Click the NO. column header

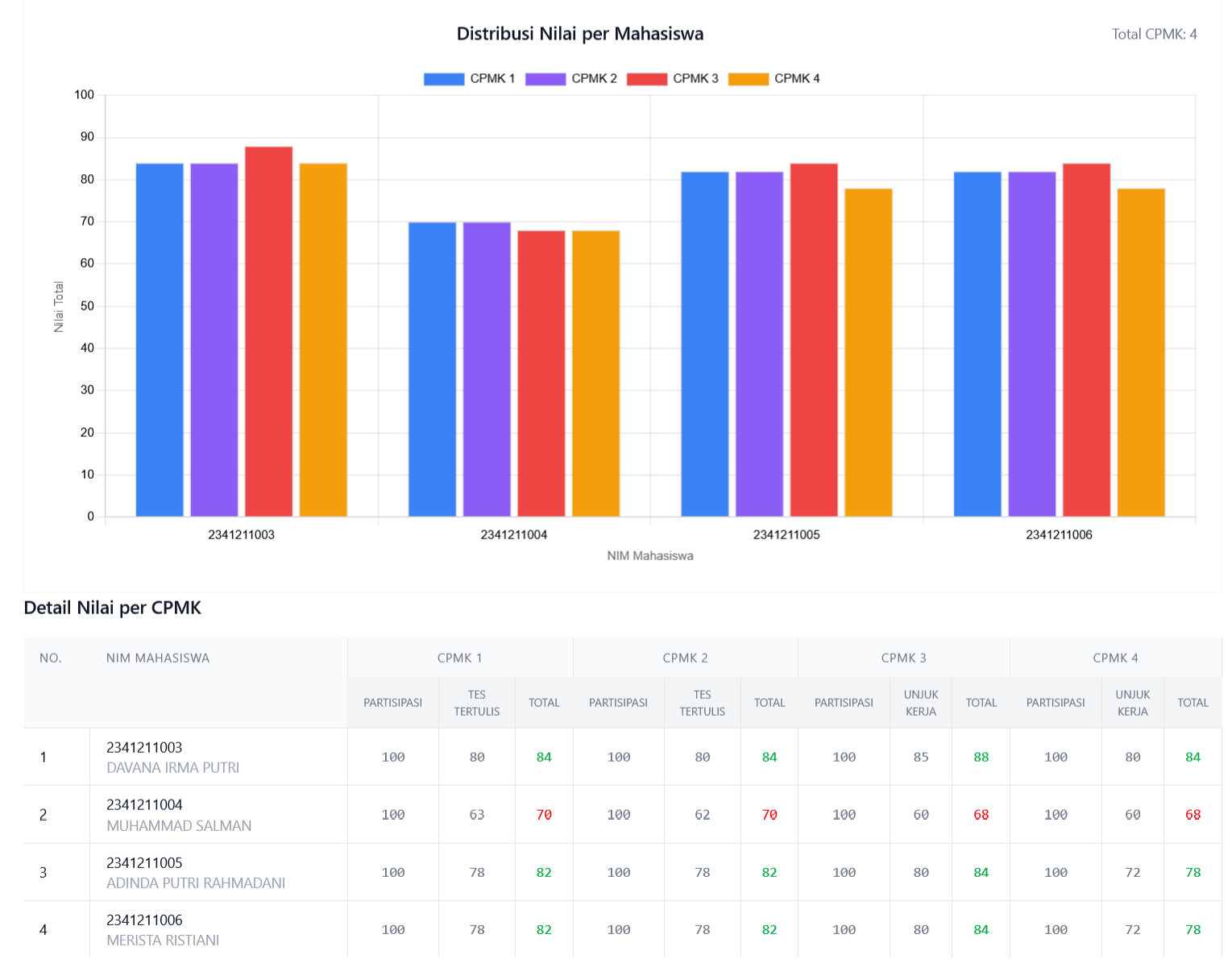coord(51,658)
